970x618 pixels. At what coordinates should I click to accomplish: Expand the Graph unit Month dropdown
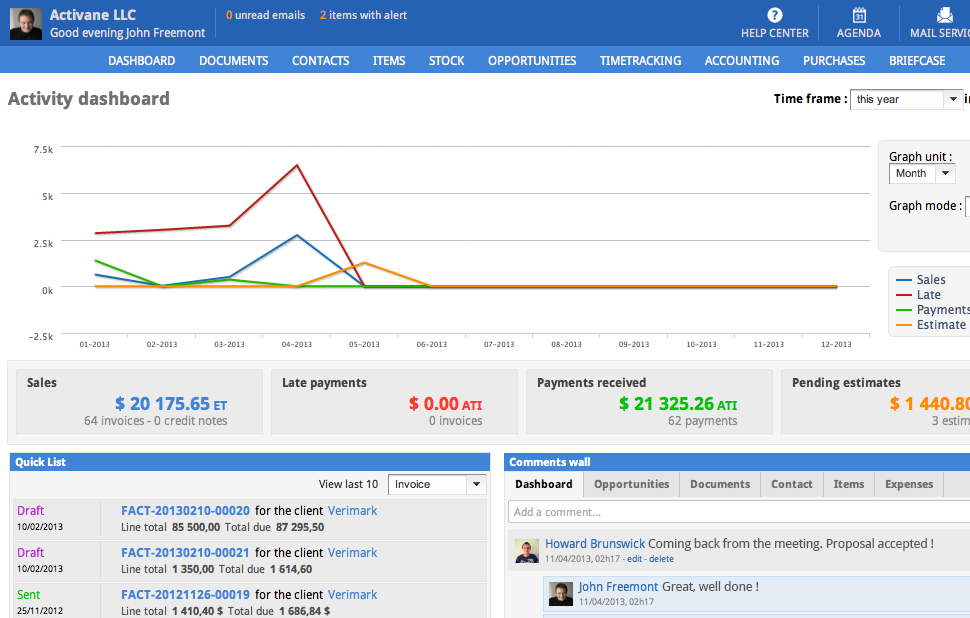click(922, 174)
